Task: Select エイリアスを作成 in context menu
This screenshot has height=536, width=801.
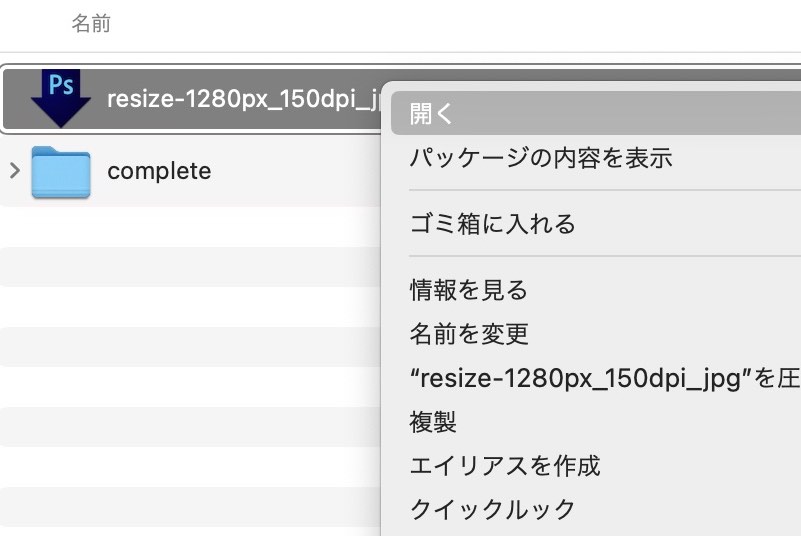Action: coord(505,465)
